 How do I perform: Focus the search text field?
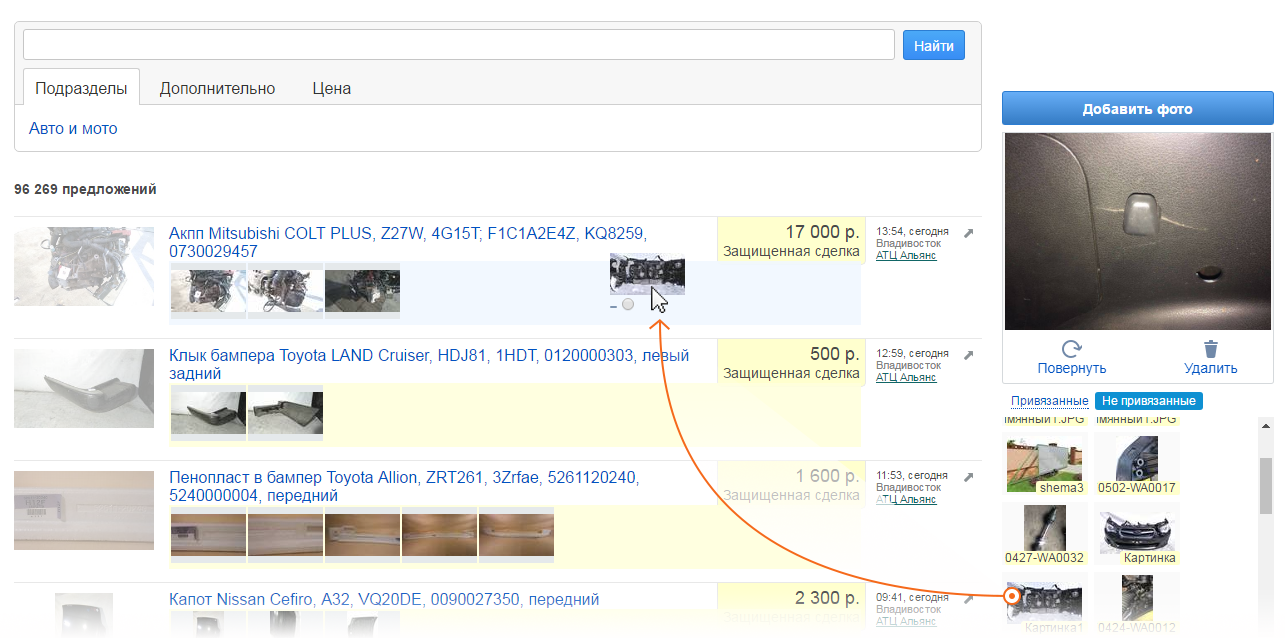[458, 45]
